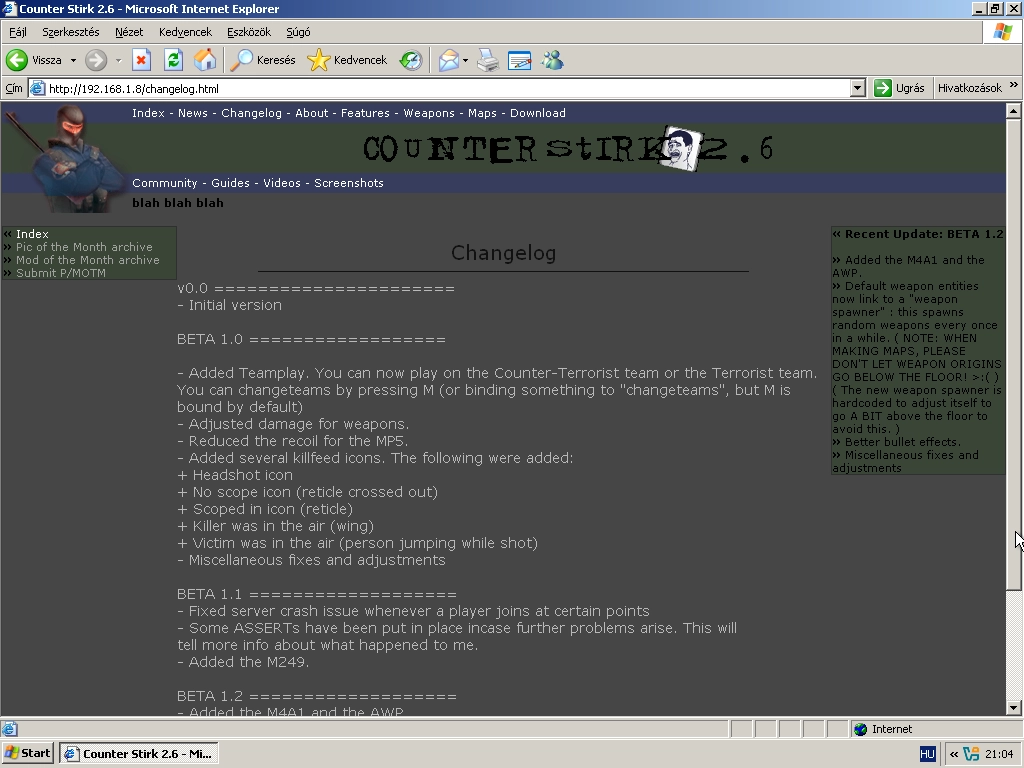Click the Changelog page heading
Screen dimensions: 1024x768
(504, 253)
